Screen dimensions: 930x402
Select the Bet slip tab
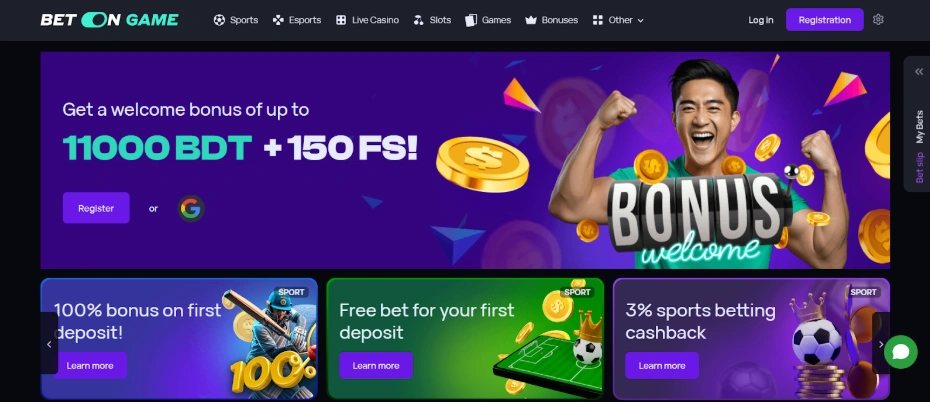pyautogui.click(x=920, y=168)
